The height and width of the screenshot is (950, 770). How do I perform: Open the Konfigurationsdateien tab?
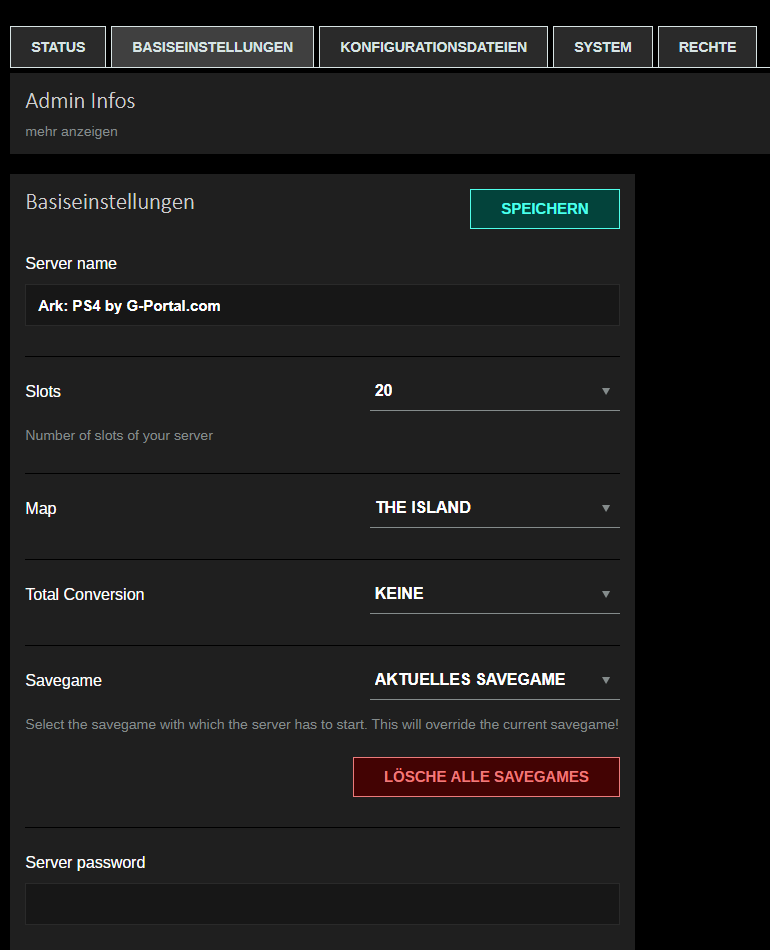point(433,47)
